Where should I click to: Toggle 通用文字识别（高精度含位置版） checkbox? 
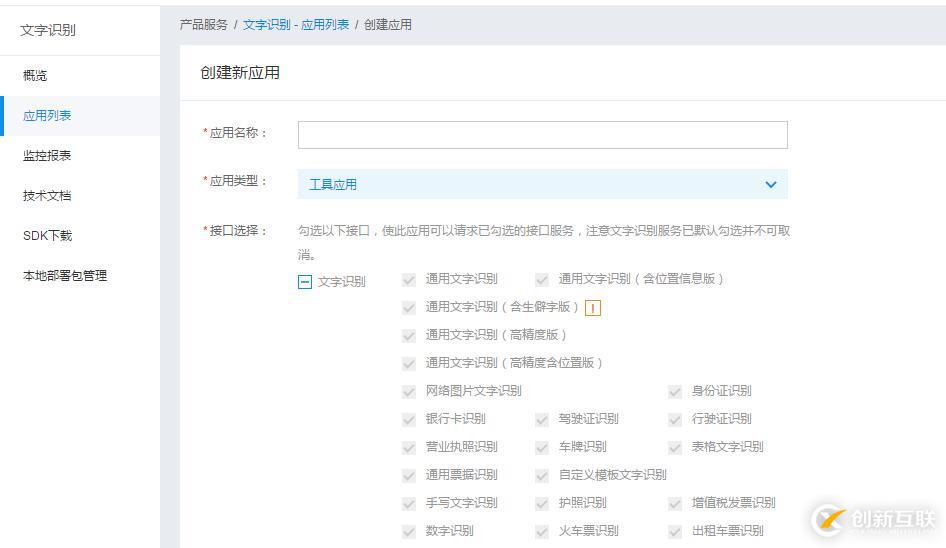[409, 363]
